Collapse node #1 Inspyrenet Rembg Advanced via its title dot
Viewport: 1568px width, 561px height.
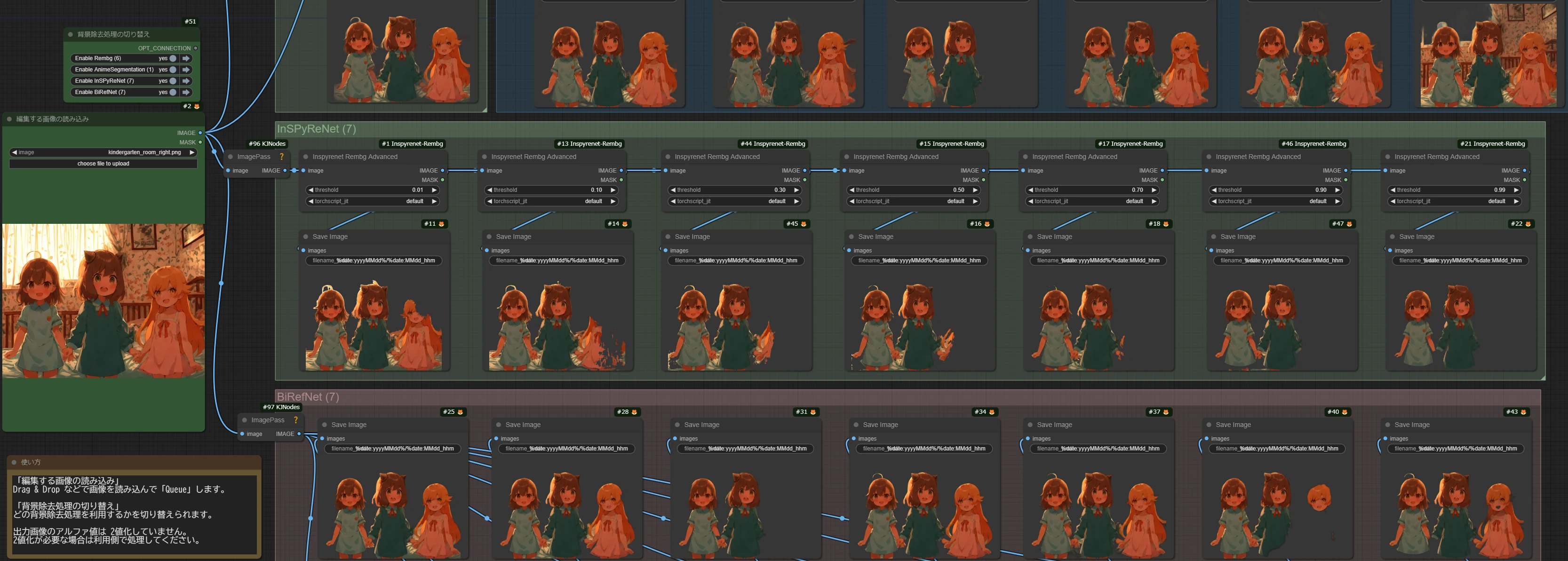[306, 157]
